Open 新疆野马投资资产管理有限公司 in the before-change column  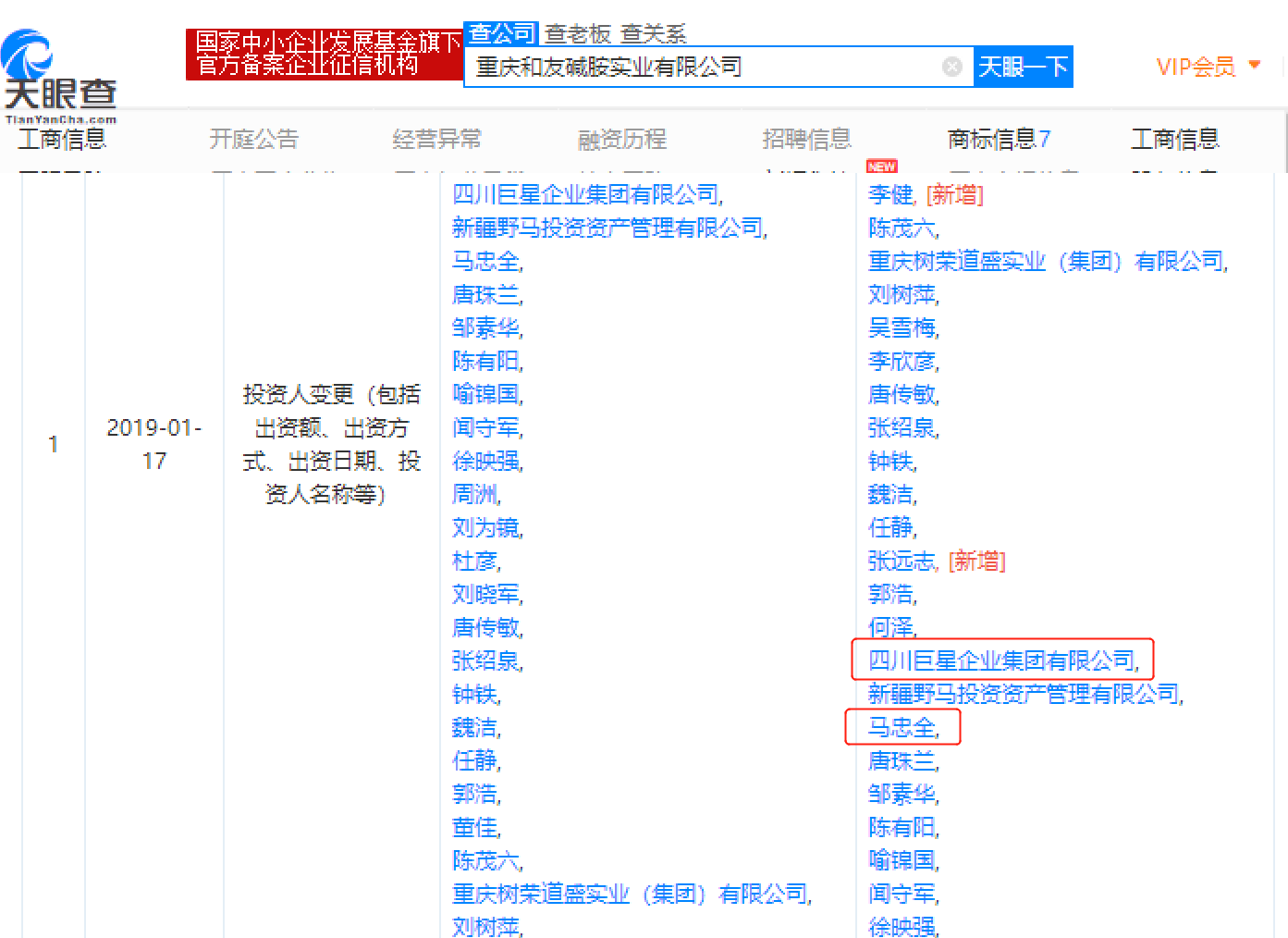coord(608,228)
